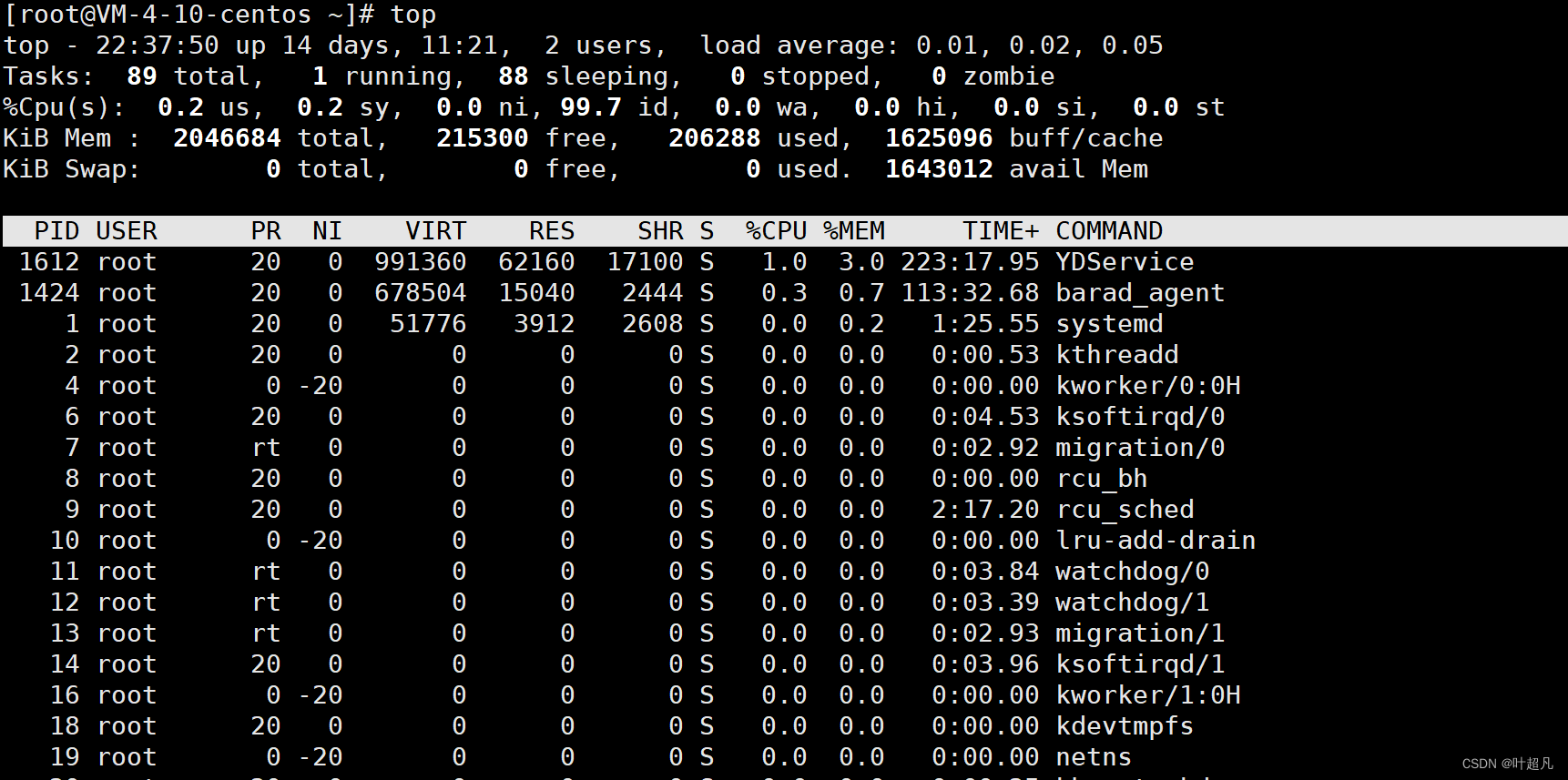Click the USER column header

(x=127, y=231)
